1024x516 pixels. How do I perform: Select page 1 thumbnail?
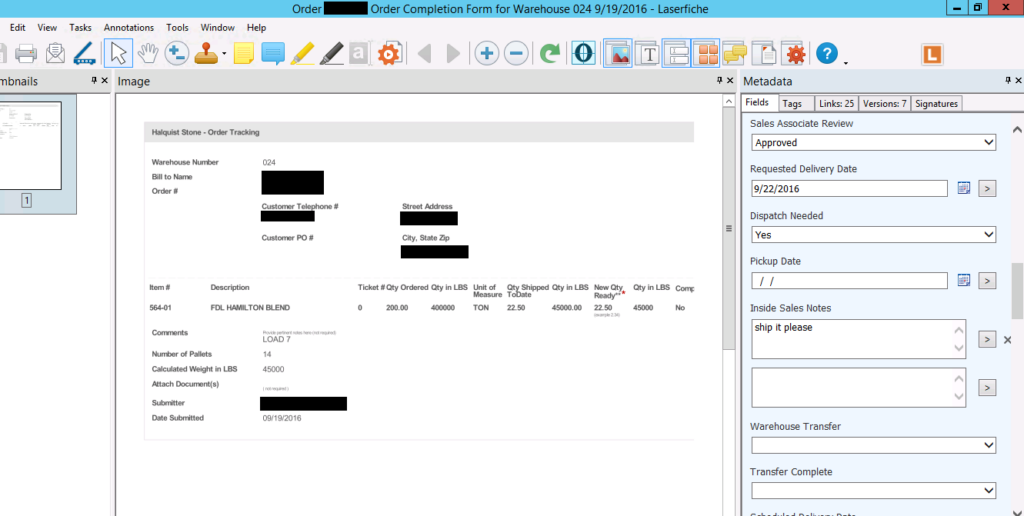click(30, 145)
